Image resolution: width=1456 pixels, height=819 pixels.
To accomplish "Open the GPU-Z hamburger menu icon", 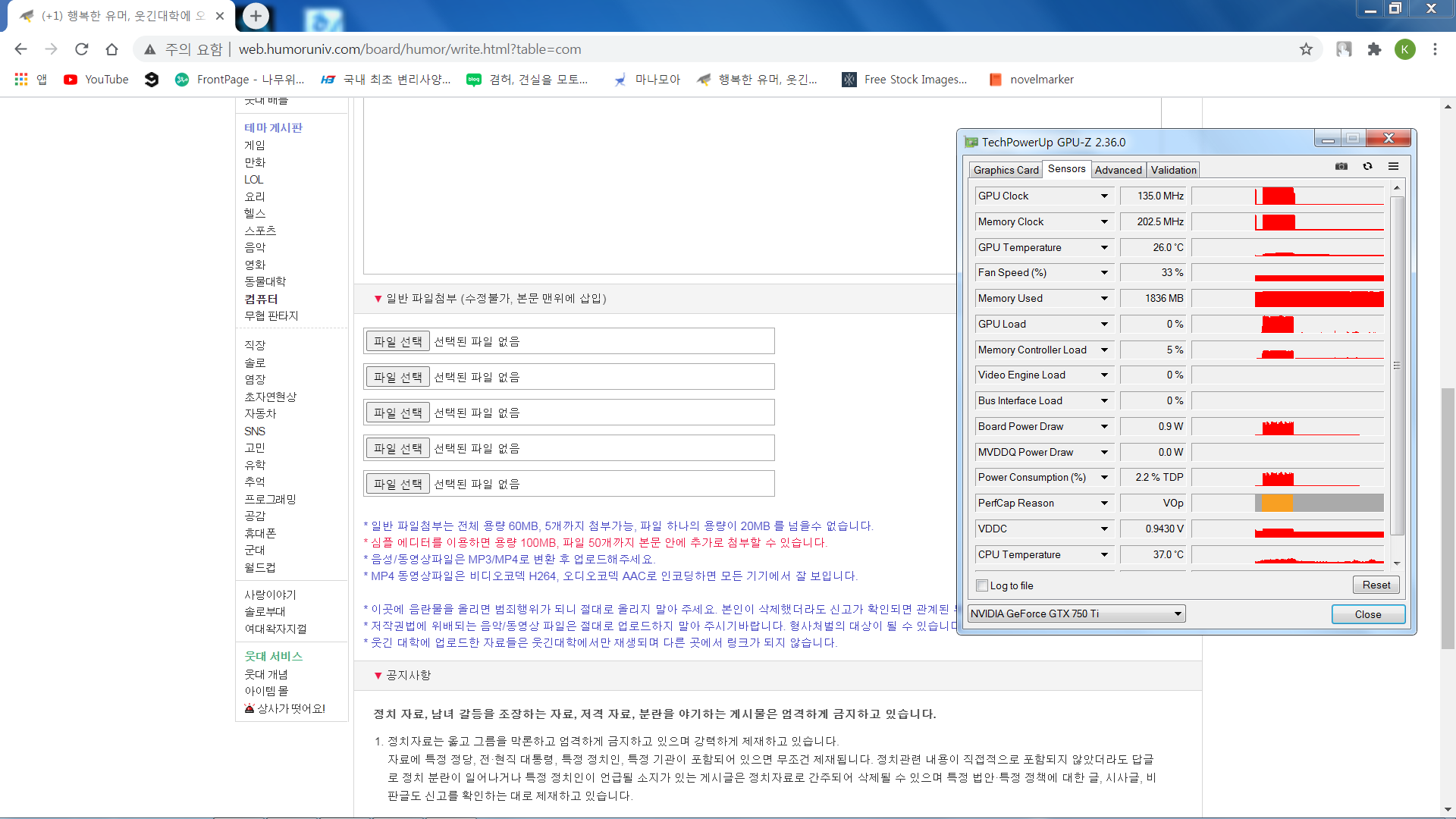I will click(1393, 166).
